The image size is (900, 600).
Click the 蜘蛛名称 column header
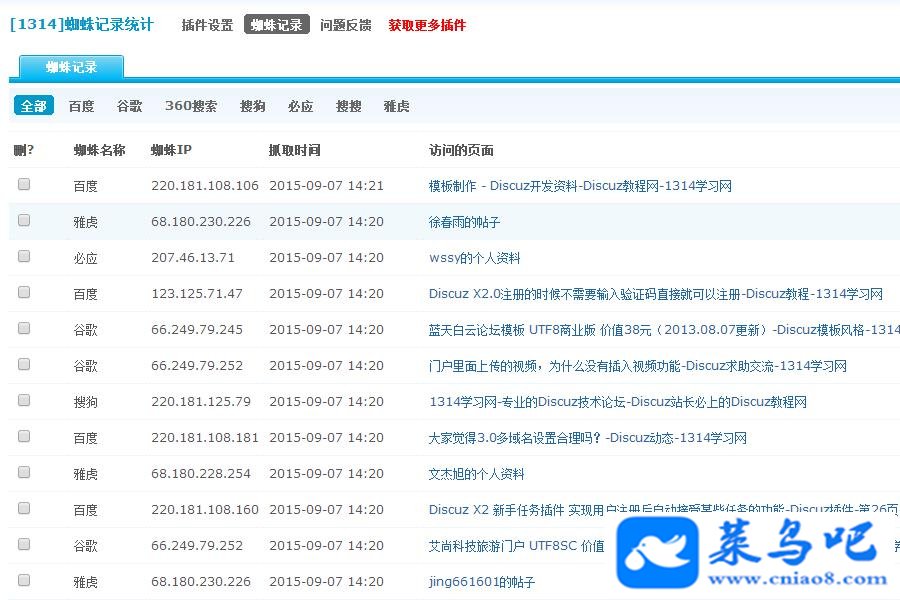[99, 150]
